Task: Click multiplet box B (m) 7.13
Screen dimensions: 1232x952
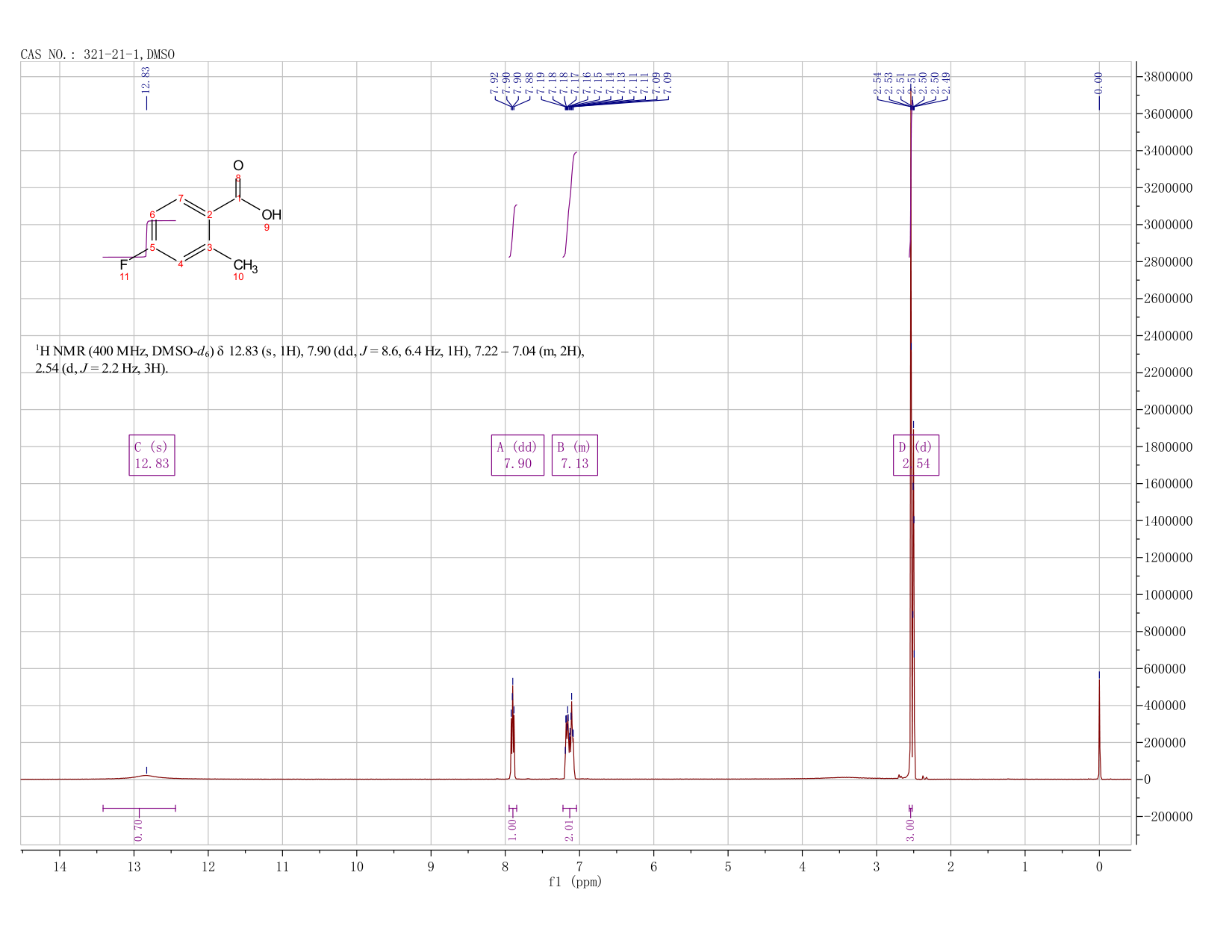Action: [x=575, y=455]
